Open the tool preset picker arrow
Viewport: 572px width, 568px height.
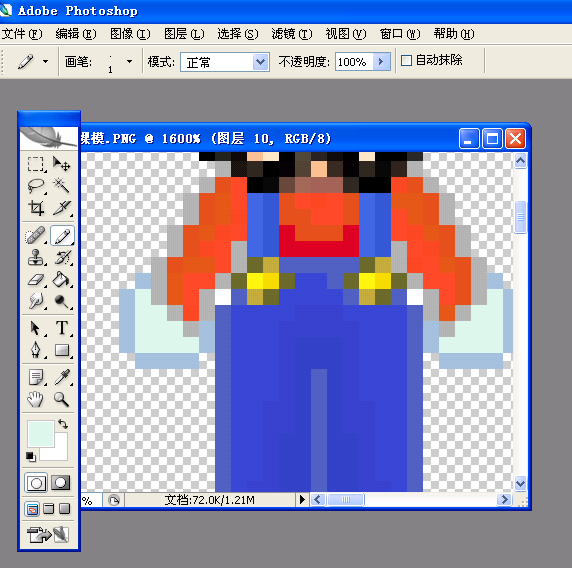point(45,61)
